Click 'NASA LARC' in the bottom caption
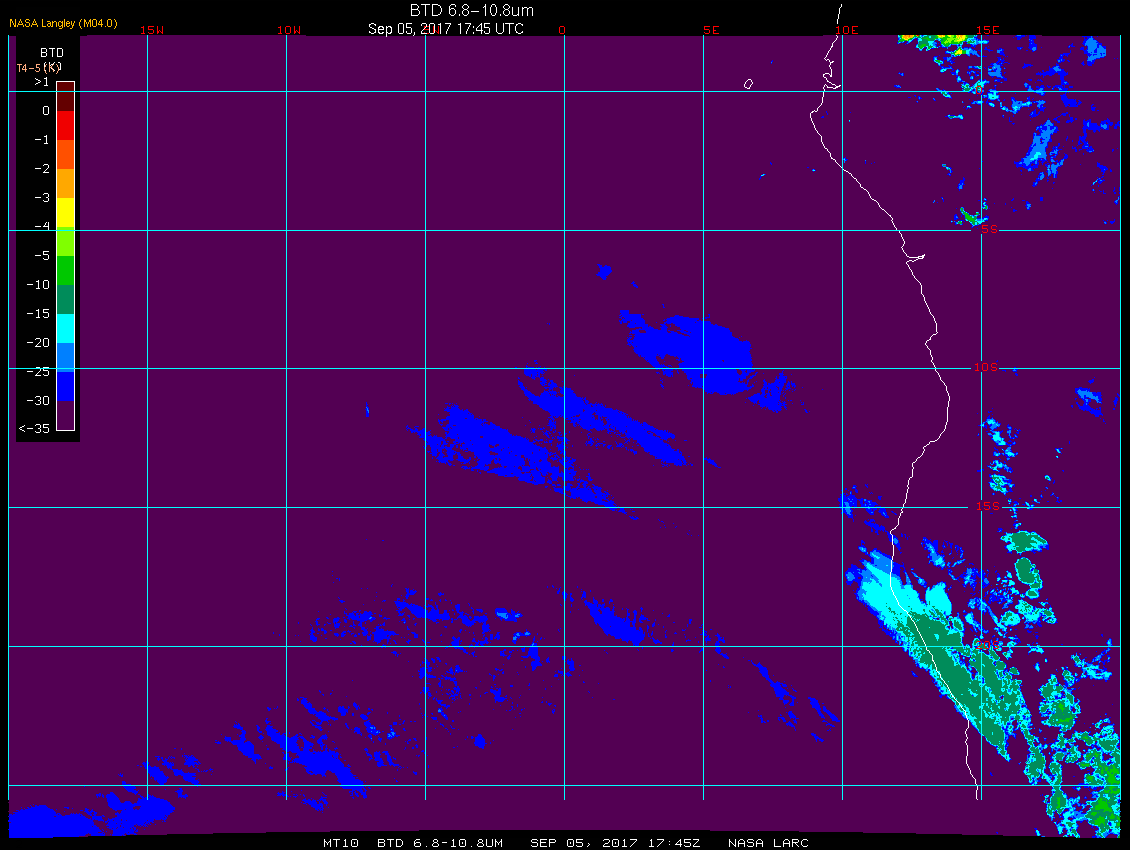 point(768,843)
